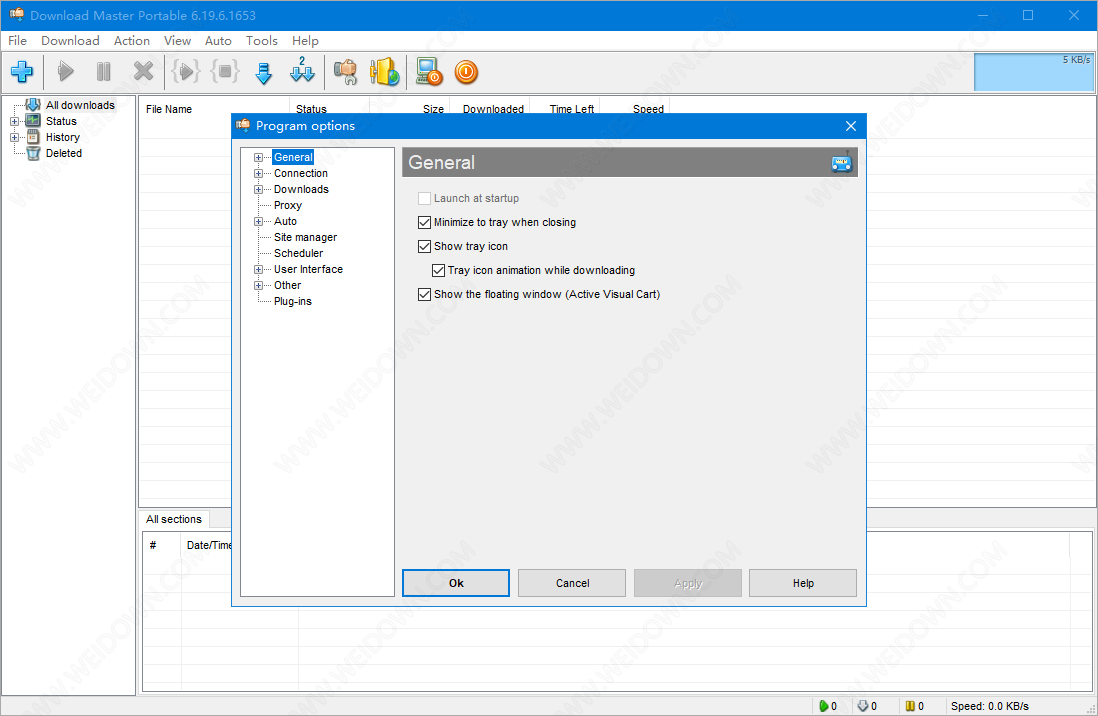Select Proxy in the options tree
1098x716 pixels.
coord(288,205)
